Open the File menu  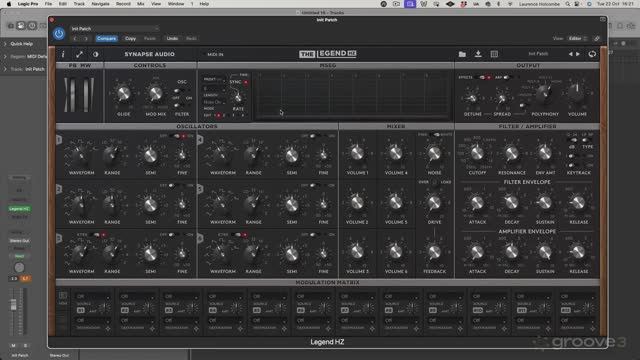click(48, 4)
